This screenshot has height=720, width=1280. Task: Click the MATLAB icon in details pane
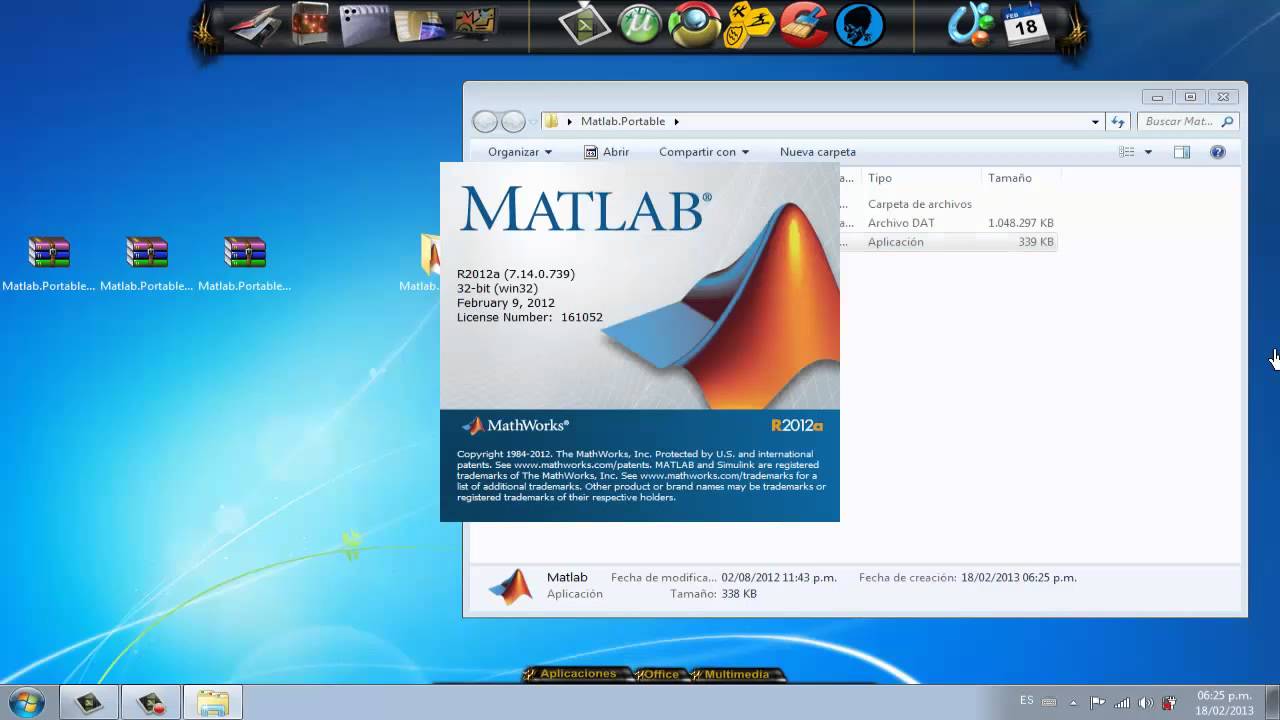[510, 586]
